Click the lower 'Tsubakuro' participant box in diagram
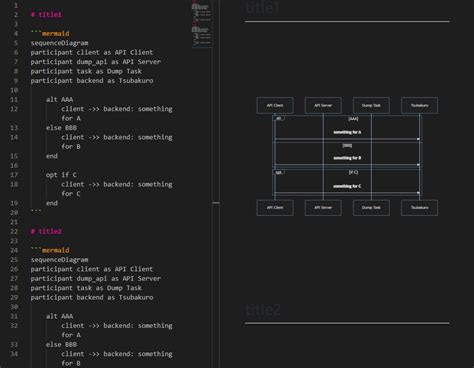 click(x=419, y=208)
